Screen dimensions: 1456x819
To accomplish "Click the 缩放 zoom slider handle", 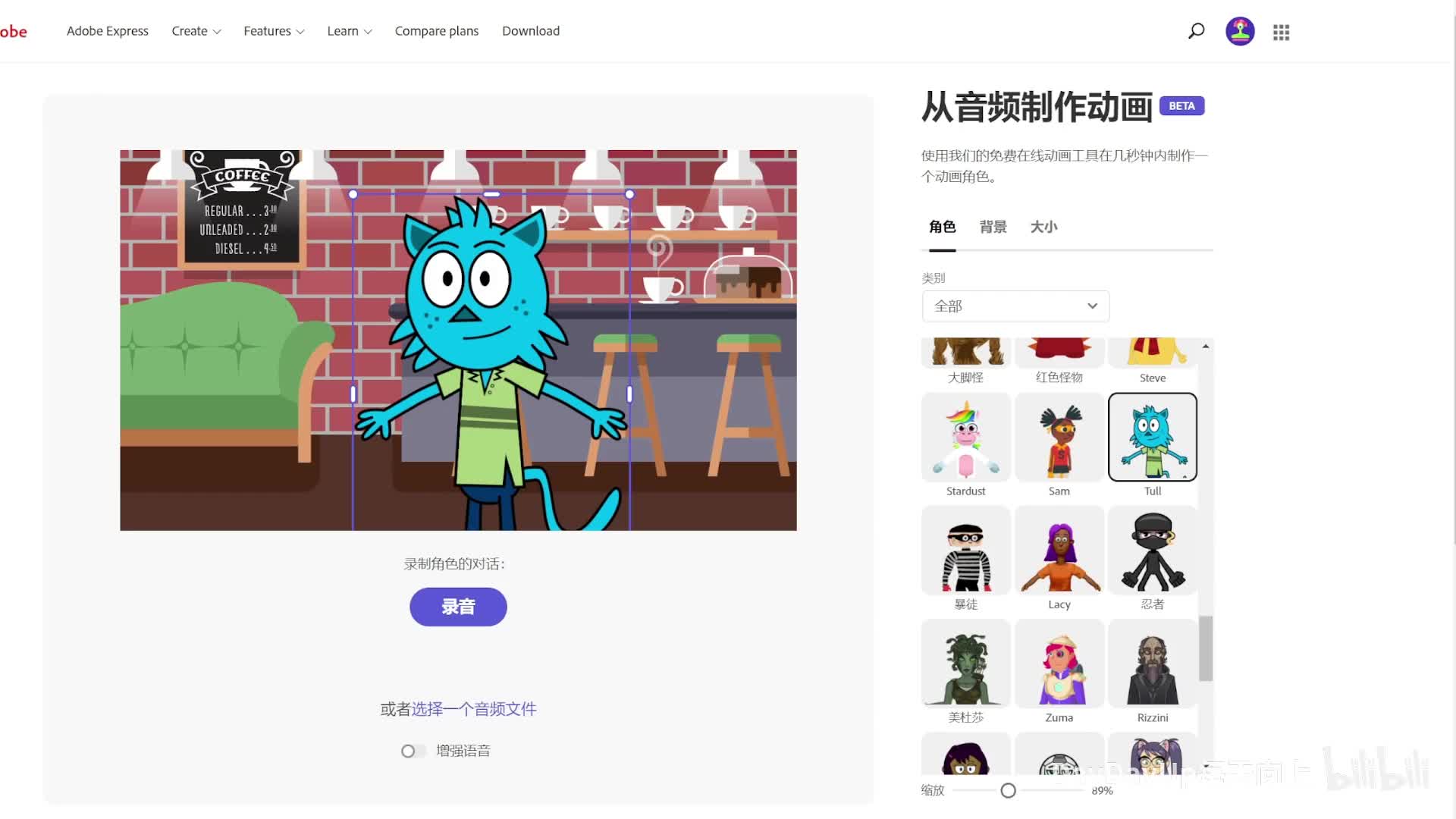I will [x=1008, y=790].
